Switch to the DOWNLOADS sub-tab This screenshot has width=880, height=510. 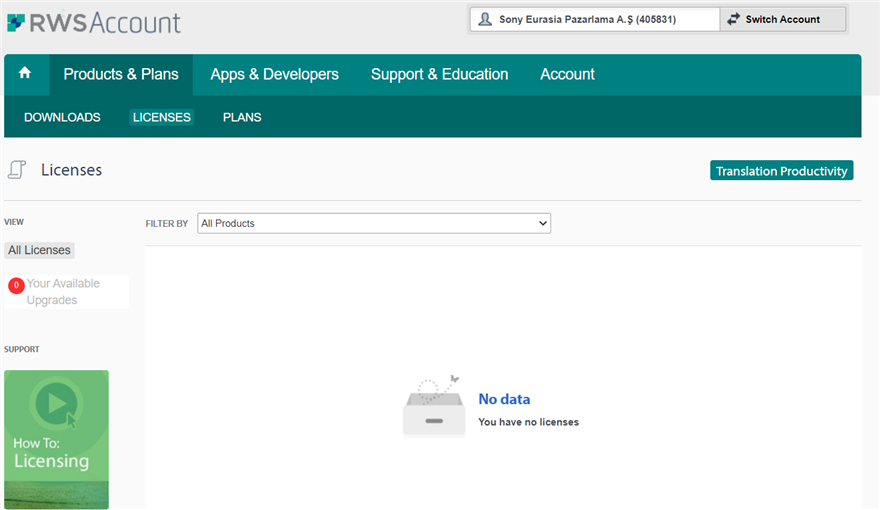(62, 117)
